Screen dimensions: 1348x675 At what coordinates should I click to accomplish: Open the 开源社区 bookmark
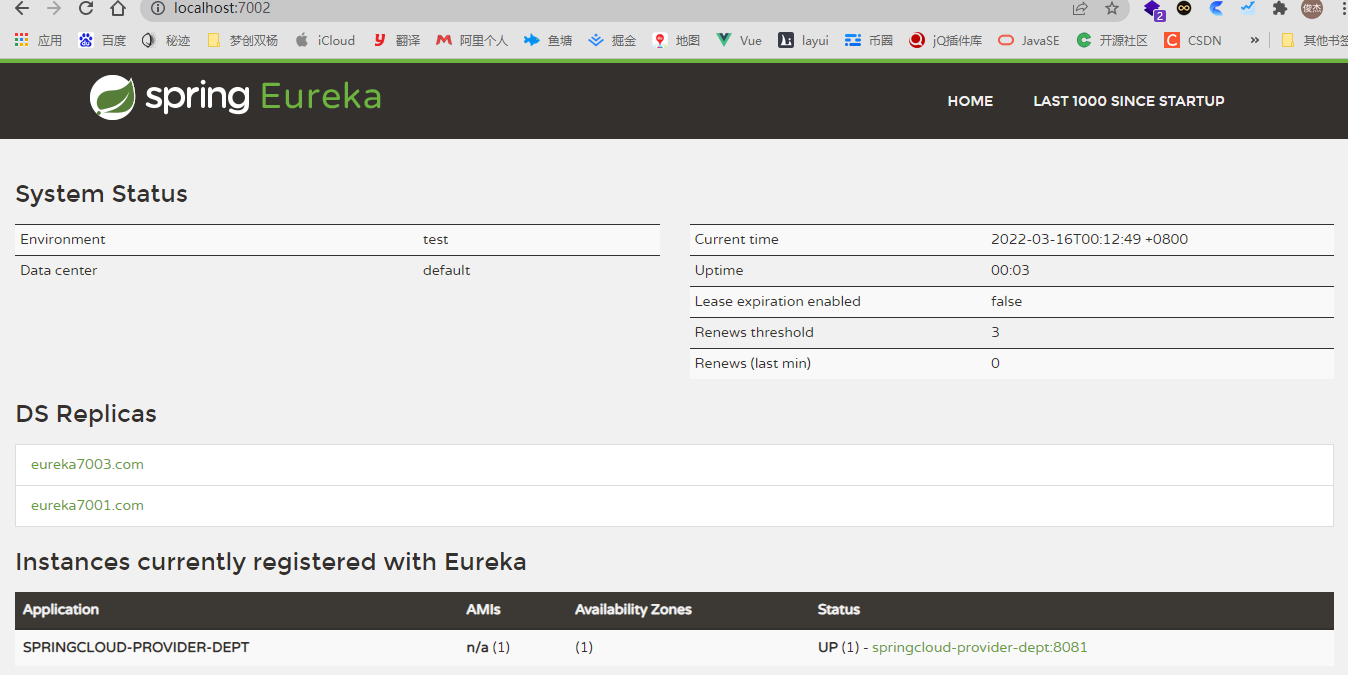click(1112, 41)
